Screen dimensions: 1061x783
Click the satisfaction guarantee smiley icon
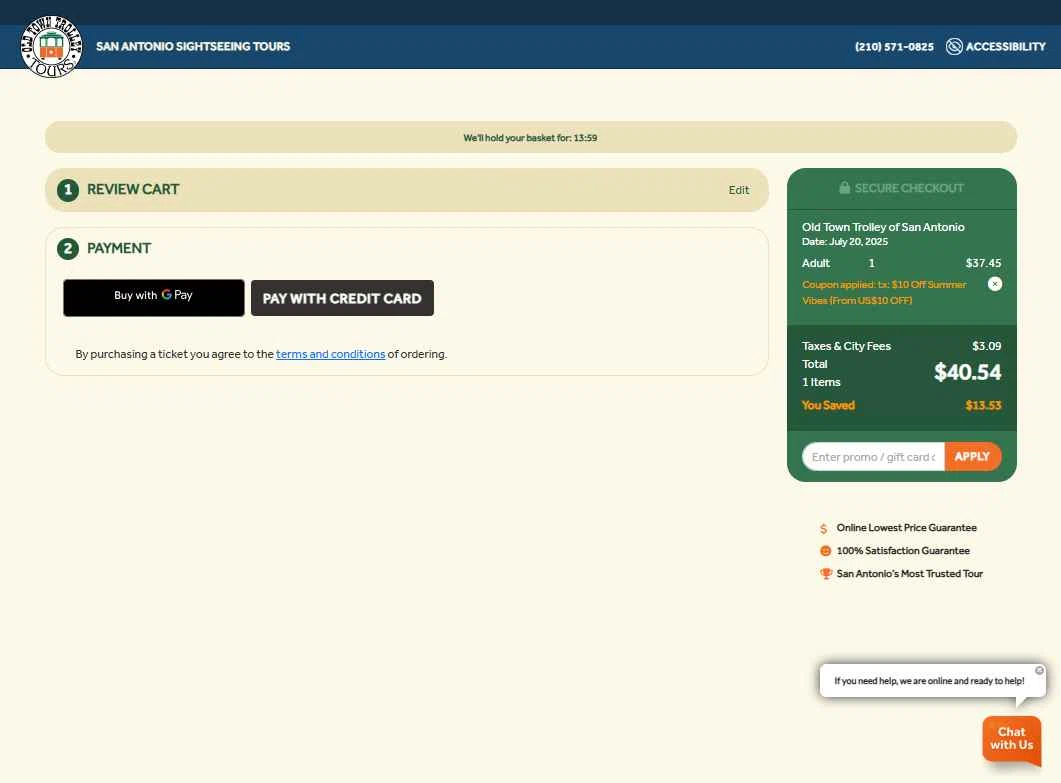pyautogui.click(x=826, y=551)
